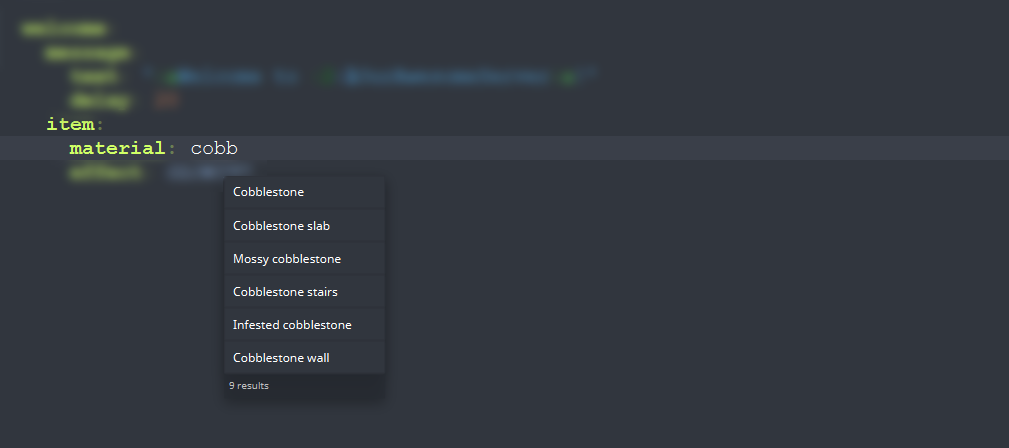Screen dimensions: 1009x448
Task: Click the blurred key below "material"
Action: [x=105, y=173]
